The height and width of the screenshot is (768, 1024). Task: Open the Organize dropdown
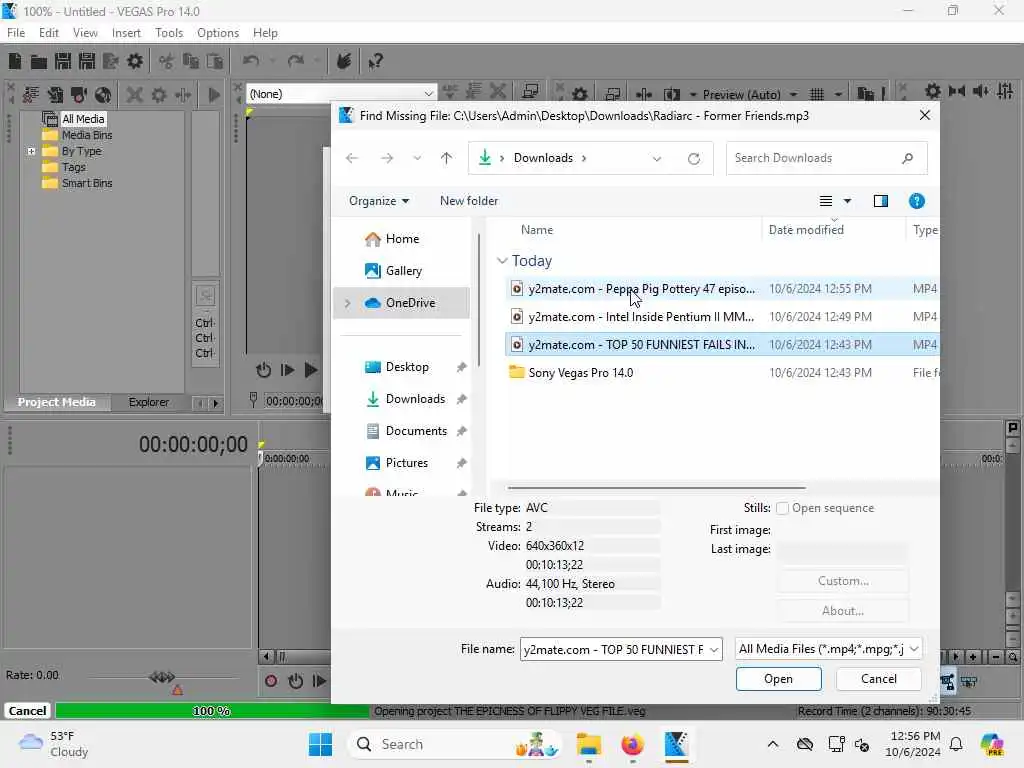[379, 201]
